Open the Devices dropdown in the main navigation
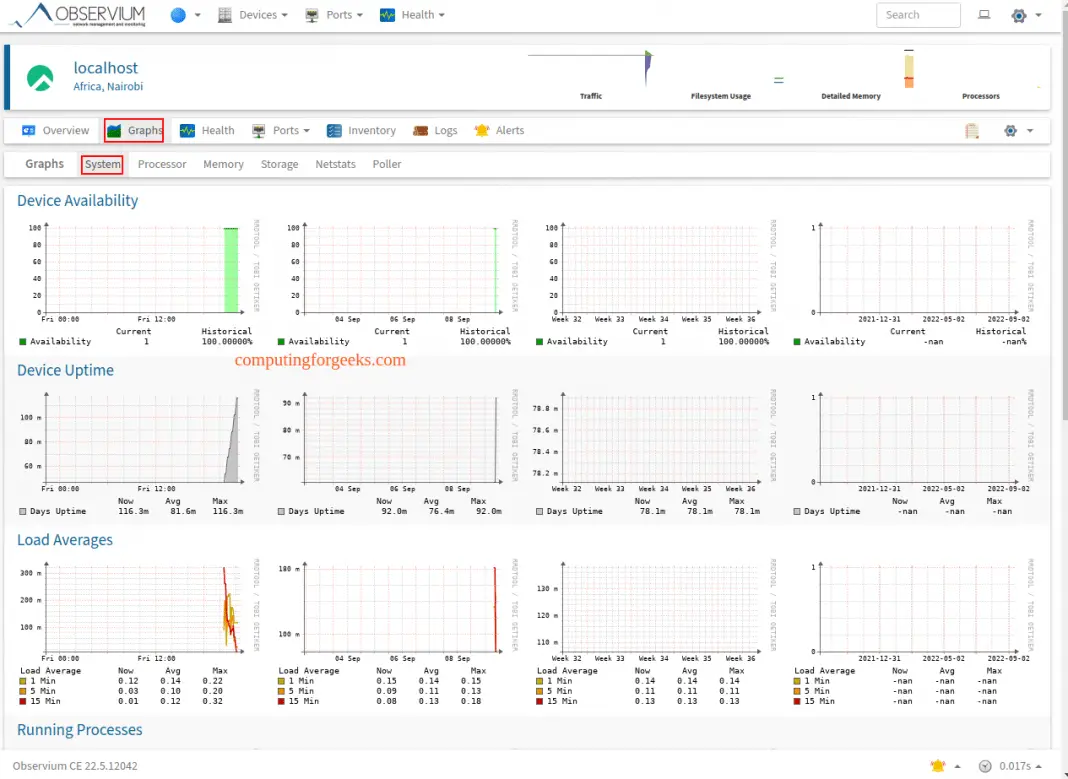The width and height of the screenshot is (1068, 779). click(253, 14)
